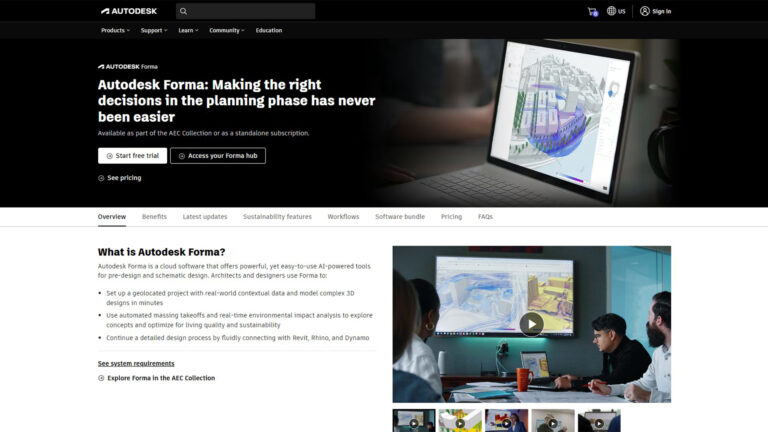768x432 pixels.
Task: Switch to the FAQs tab
Action: pyautogui.click(x=485, y=216)
